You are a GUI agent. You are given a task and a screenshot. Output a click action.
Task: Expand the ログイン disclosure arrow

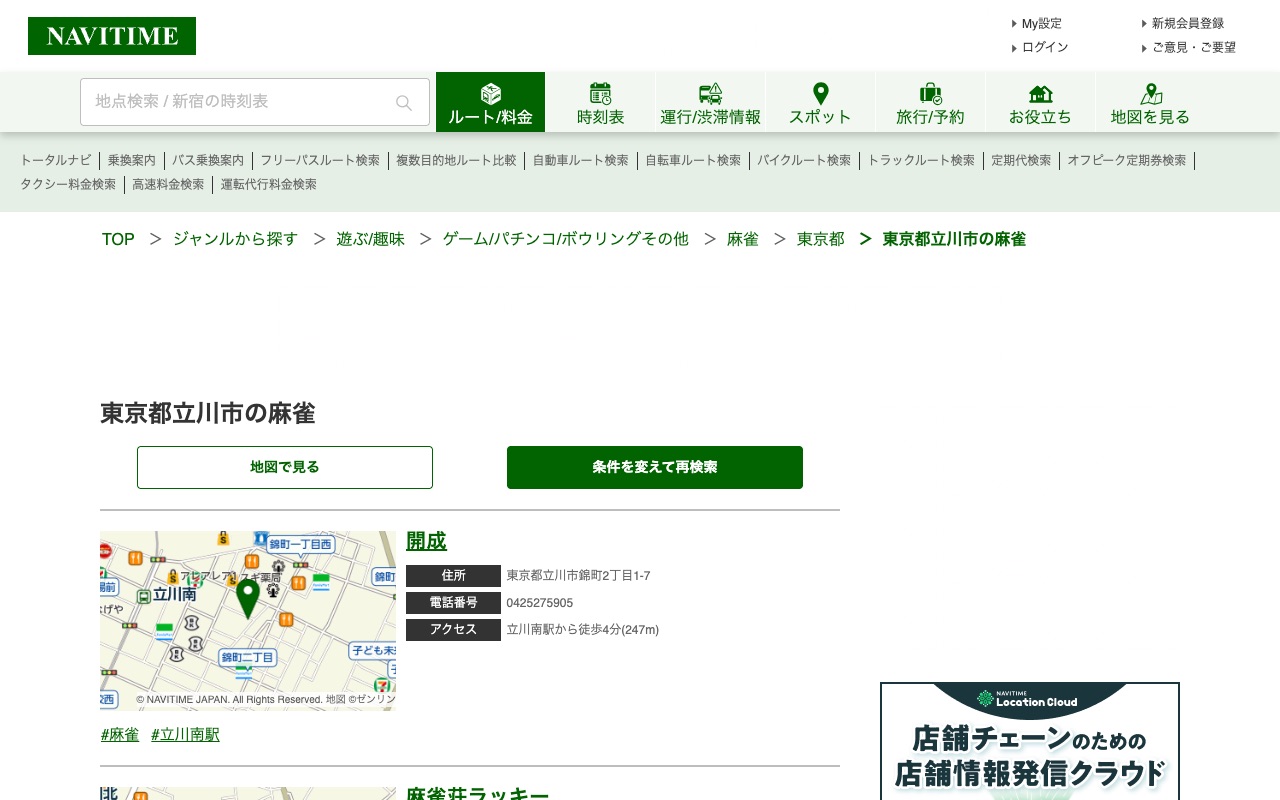[1014, 47]
